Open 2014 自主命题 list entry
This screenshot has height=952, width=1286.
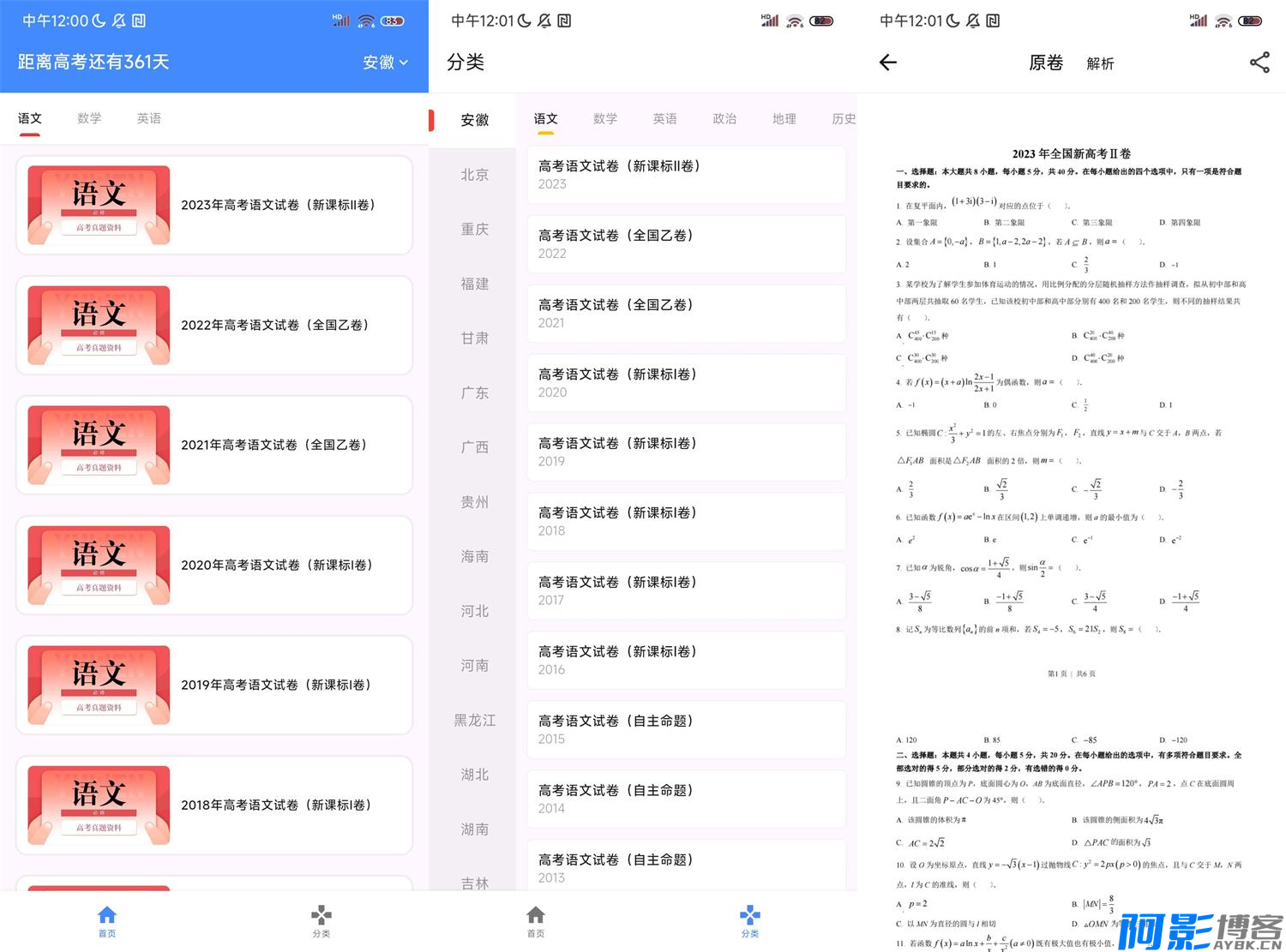point(686,799)
